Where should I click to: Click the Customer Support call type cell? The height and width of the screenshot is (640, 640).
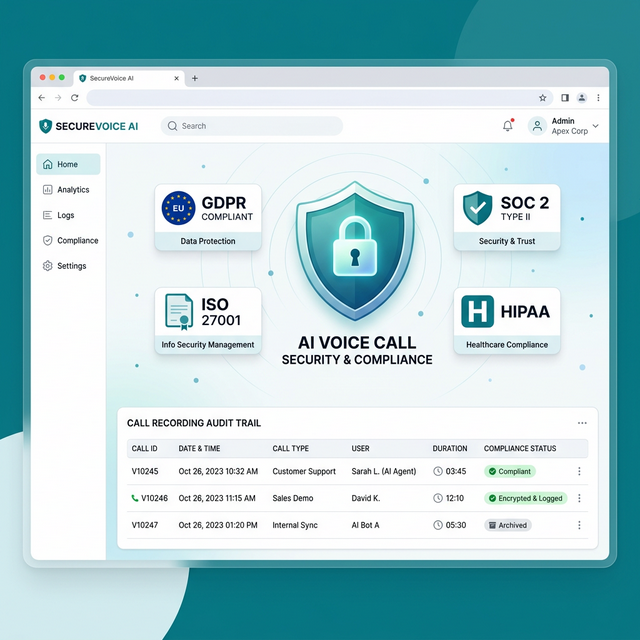[304, 471]
